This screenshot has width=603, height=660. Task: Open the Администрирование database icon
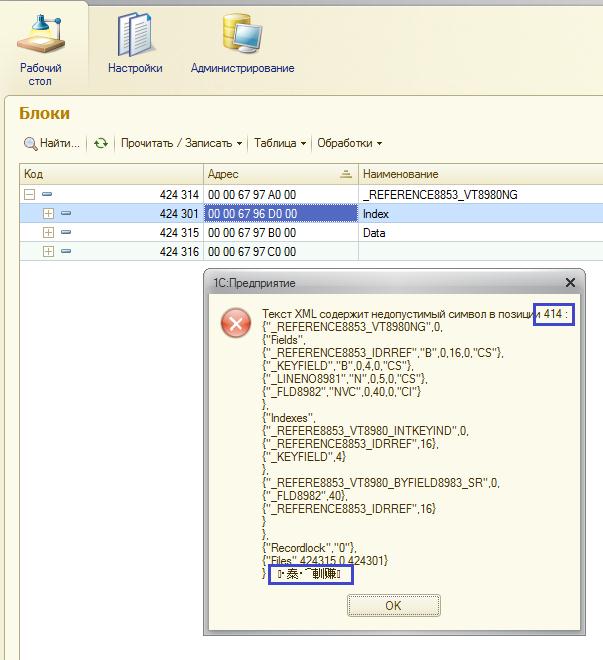click(x=242, y=36)
